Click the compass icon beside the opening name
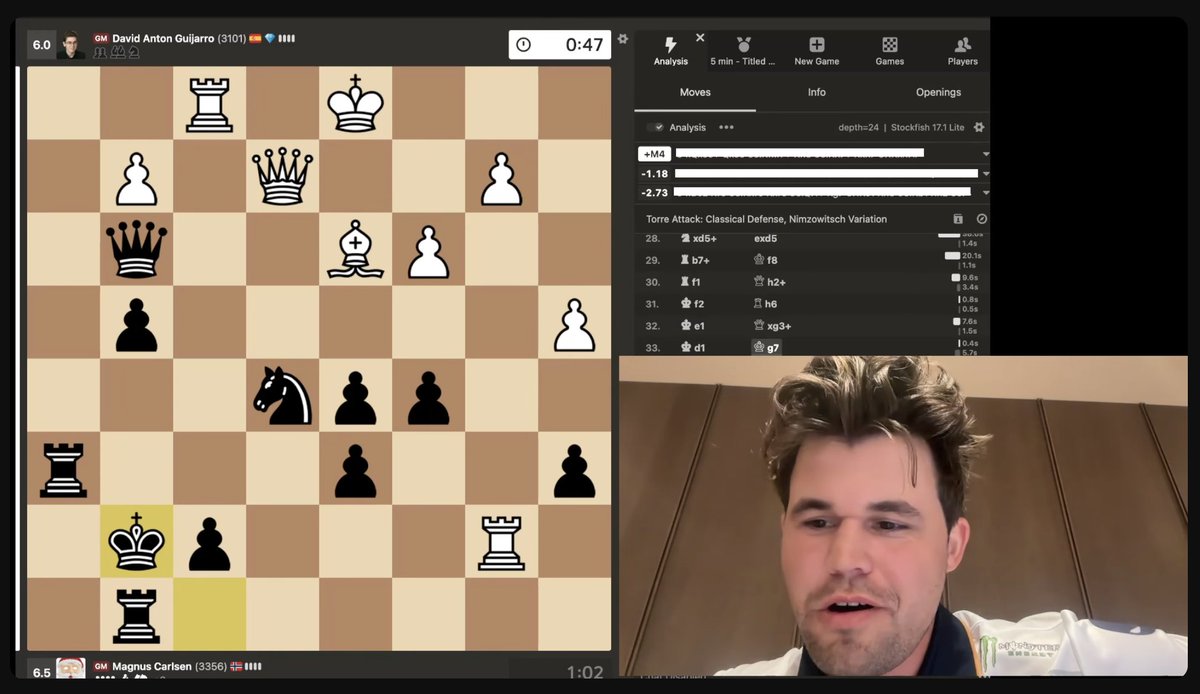 coord(981,219)
